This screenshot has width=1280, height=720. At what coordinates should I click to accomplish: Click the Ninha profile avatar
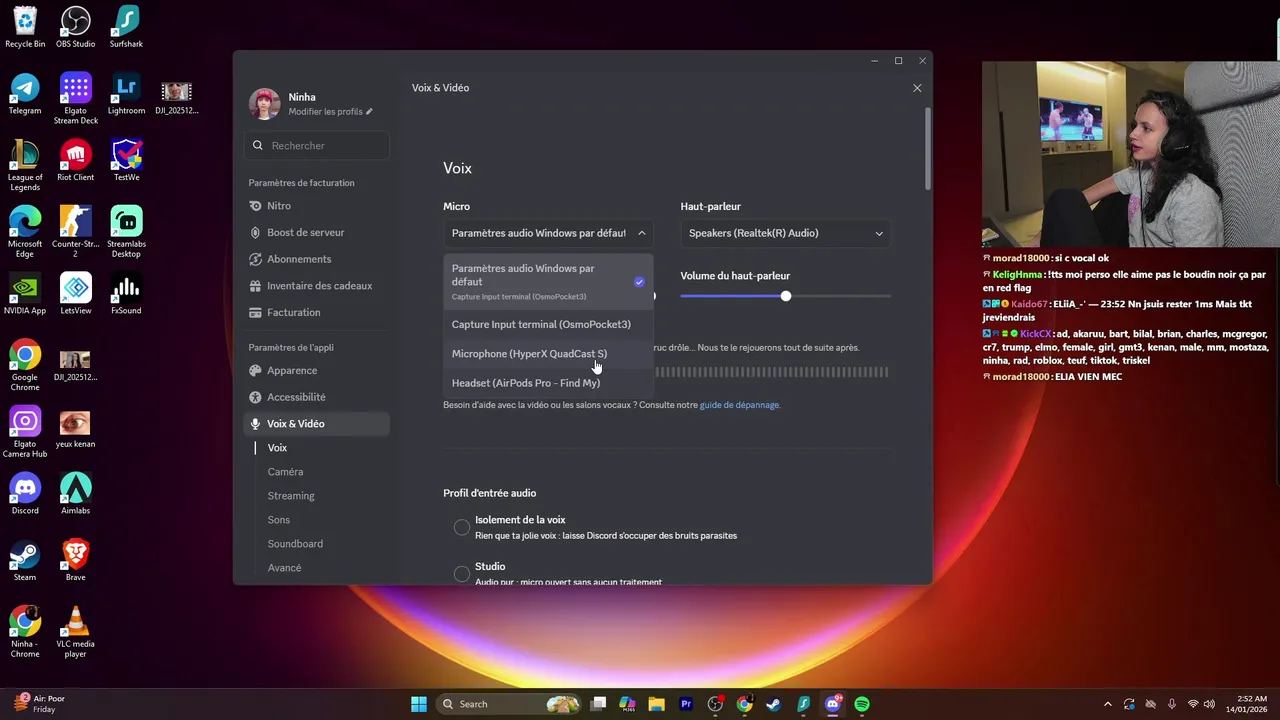pyautogui.click(x=265, y=104)
